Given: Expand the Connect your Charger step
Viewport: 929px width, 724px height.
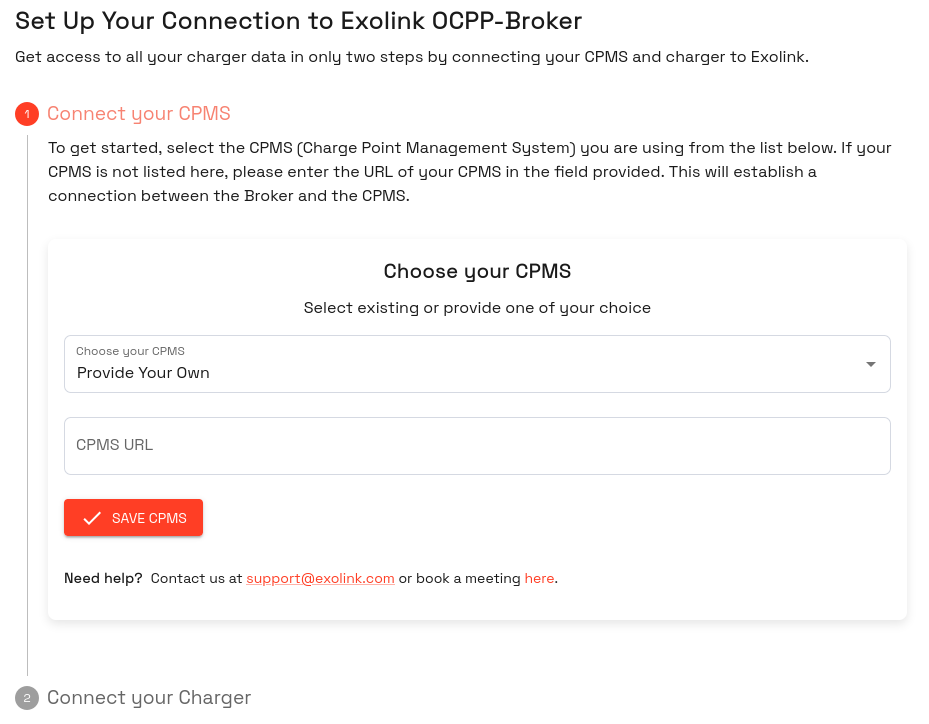Looking at the screenshot, I should (x=149, y=698).
